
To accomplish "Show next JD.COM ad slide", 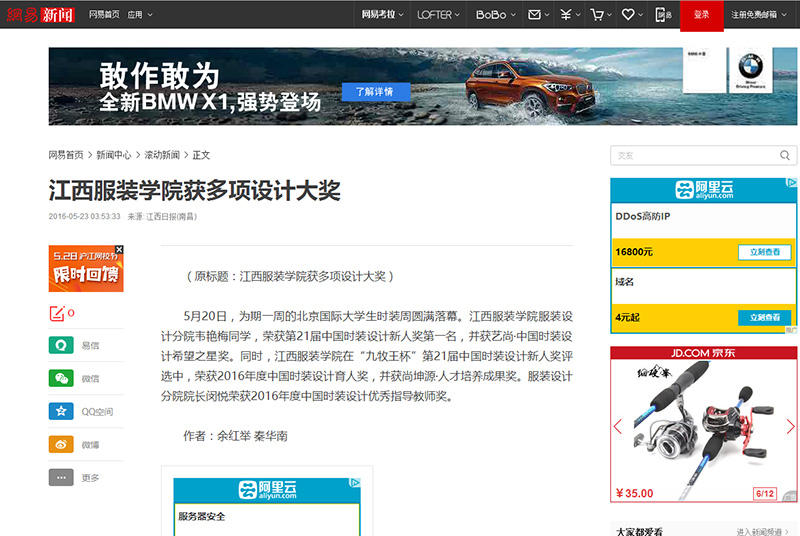I will click(789, 426).
